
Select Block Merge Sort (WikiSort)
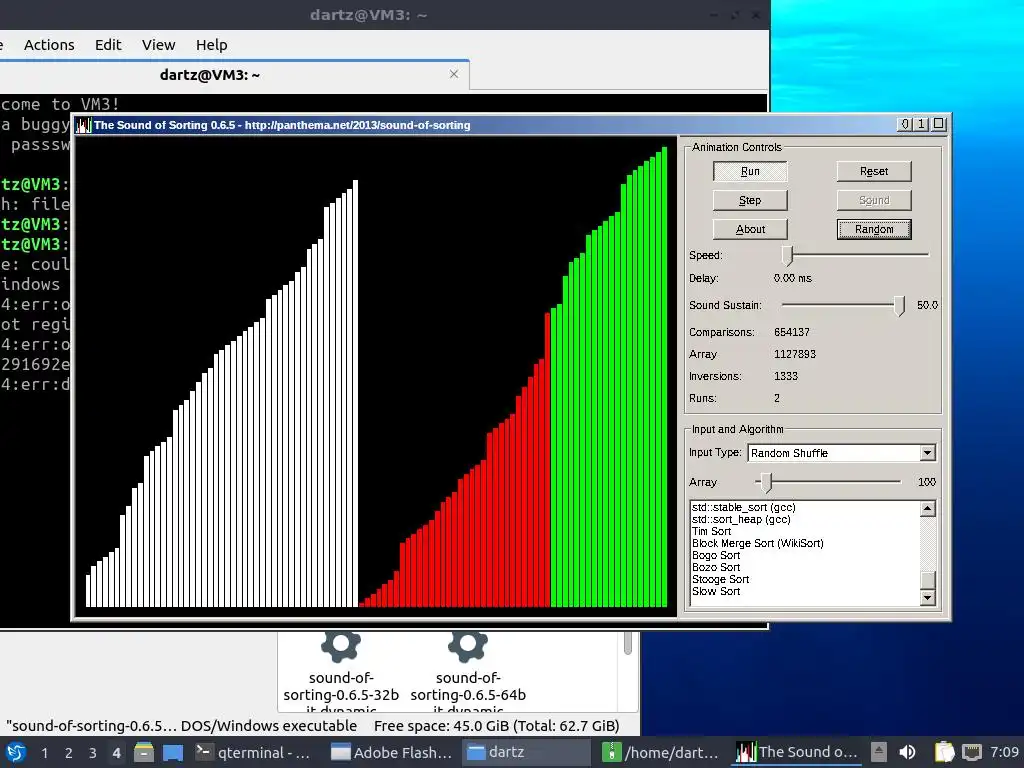tap(758, 543)
